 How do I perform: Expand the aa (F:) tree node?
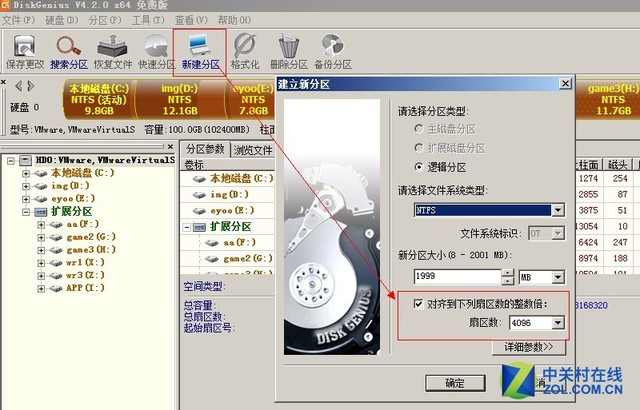pos(41,225)
